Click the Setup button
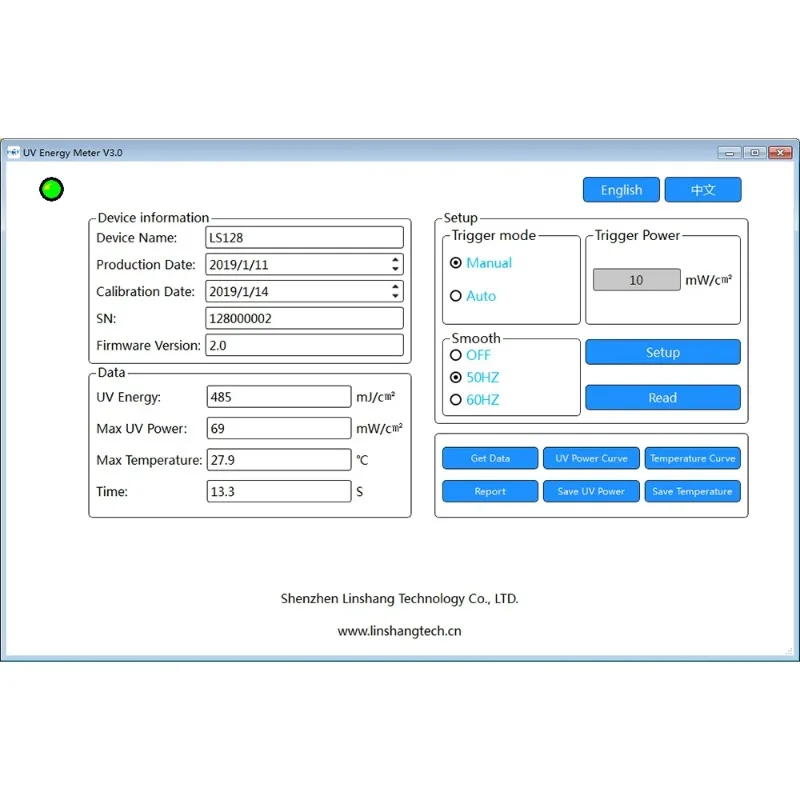This screenshot has width=800, height=800. click(663, 352)
